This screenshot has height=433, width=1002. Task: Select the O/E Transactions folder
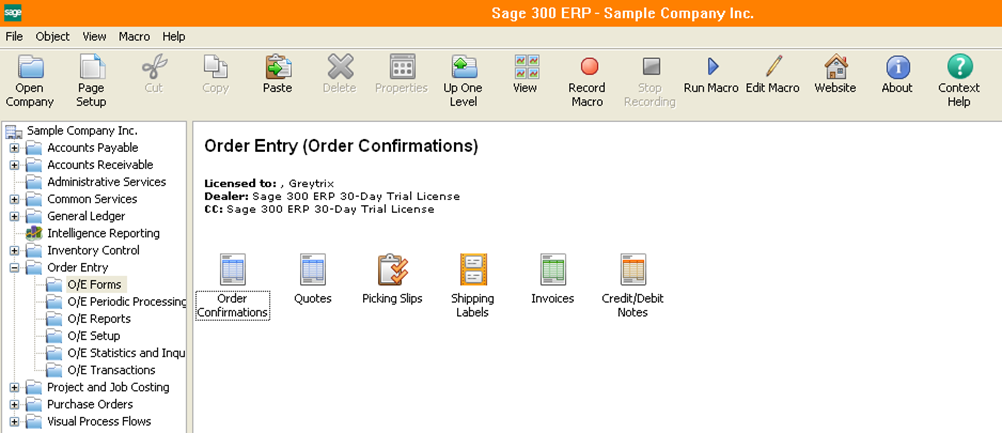coord(111,370)
